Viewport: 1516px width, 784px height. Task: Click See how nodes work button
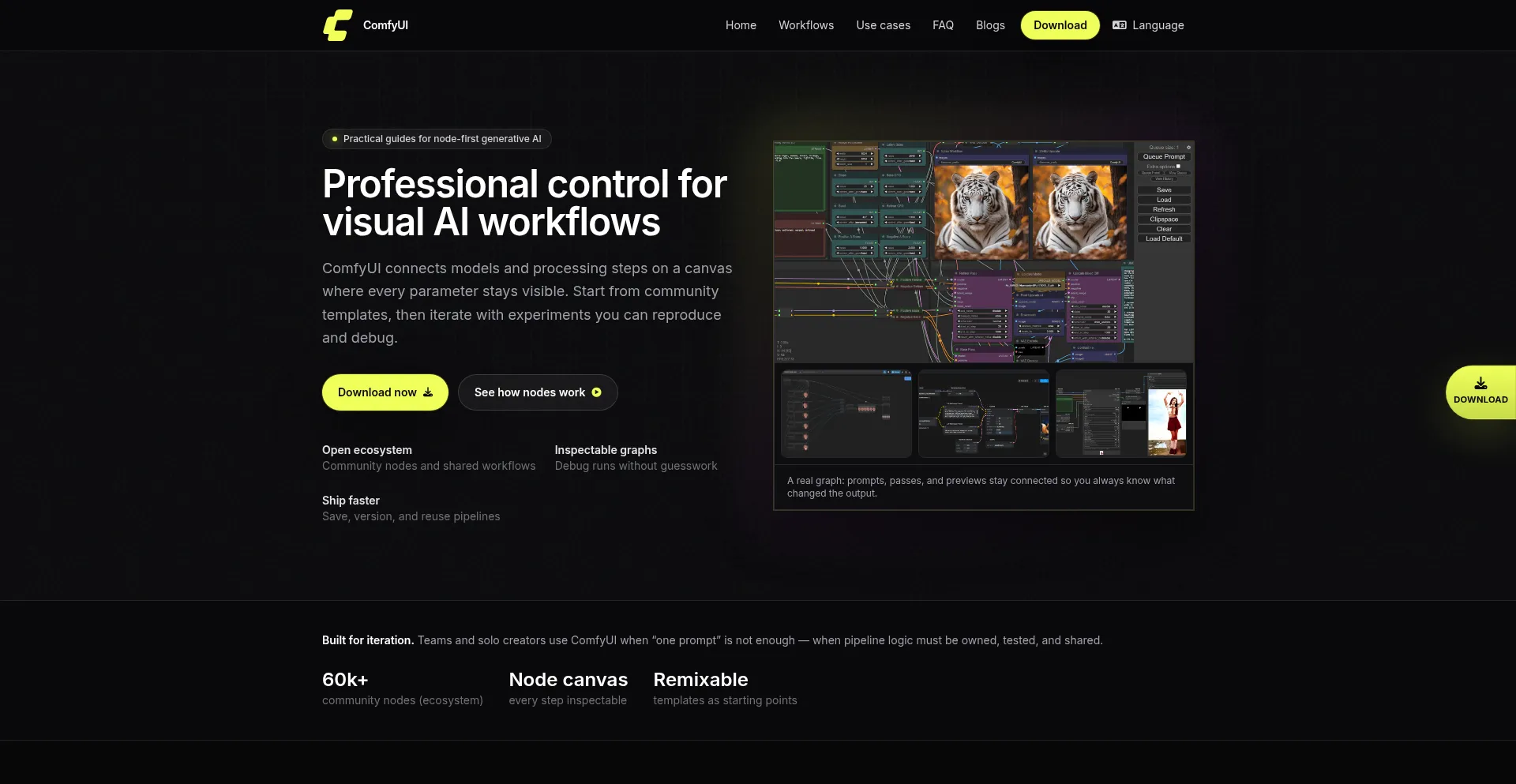point(538,392)
